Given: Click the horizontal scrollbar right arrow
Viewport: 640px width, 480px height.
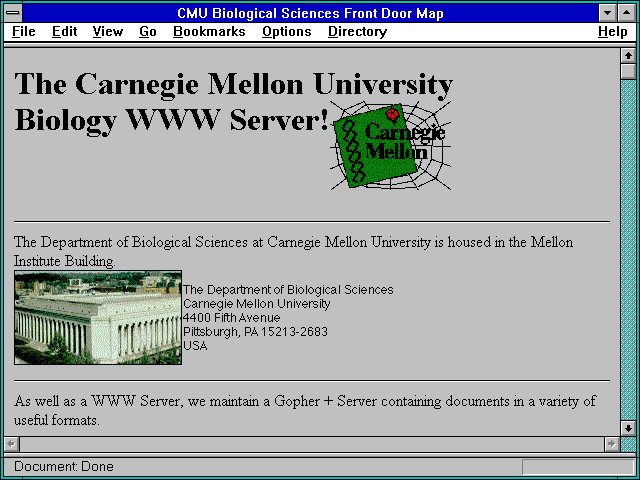Looking at the screenshot, I should click(611, 444).
